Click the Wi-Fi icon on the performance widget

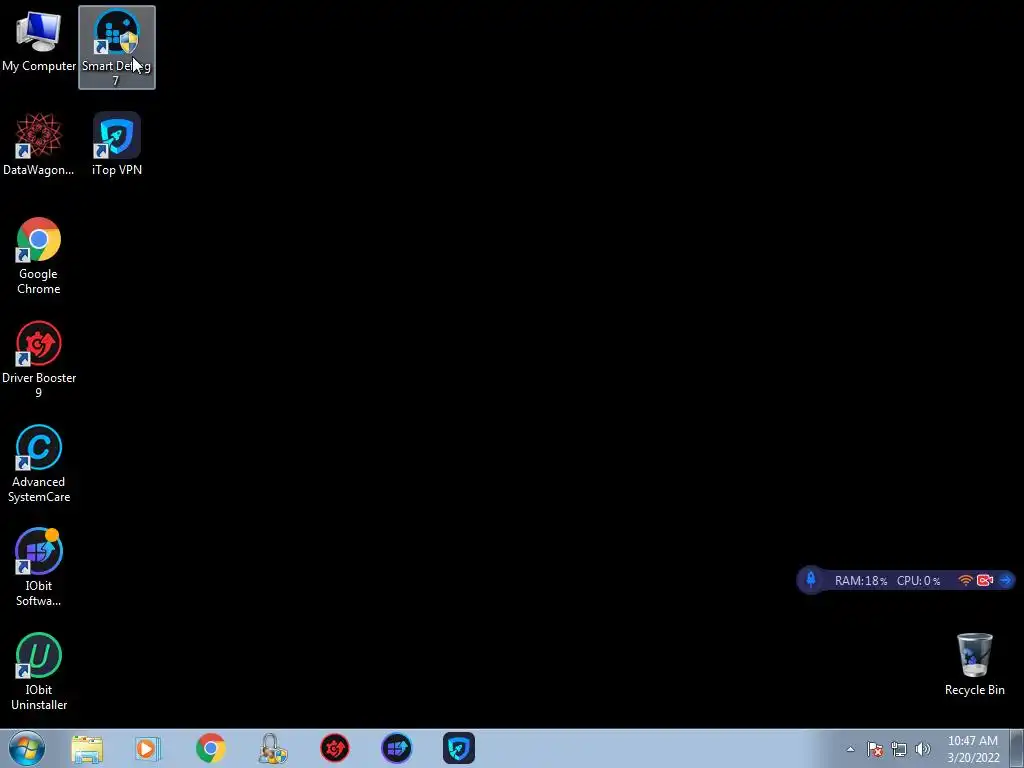pos(965,580)
